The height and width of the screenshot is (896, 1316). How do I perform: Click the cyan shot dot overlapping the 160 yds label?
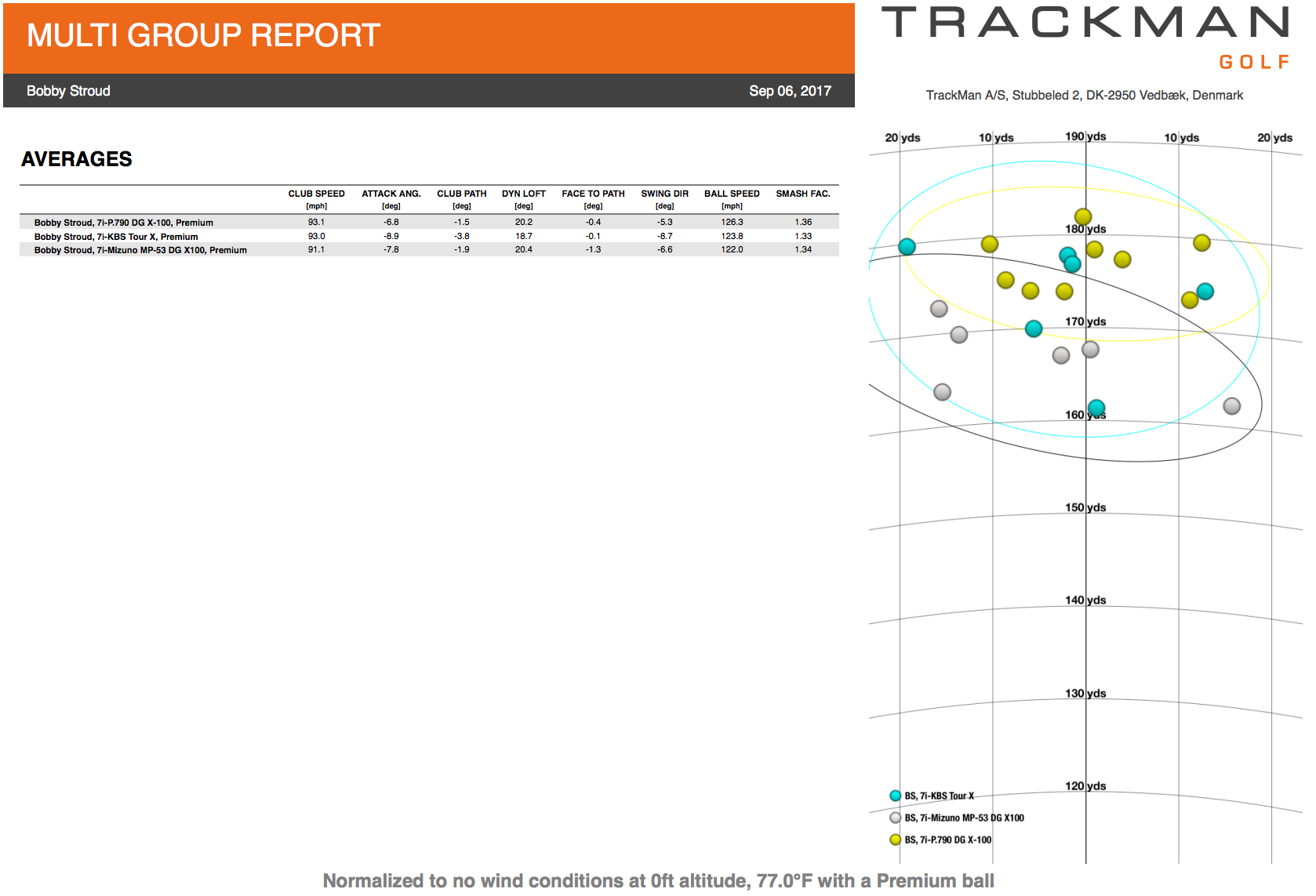[1096, 408]
